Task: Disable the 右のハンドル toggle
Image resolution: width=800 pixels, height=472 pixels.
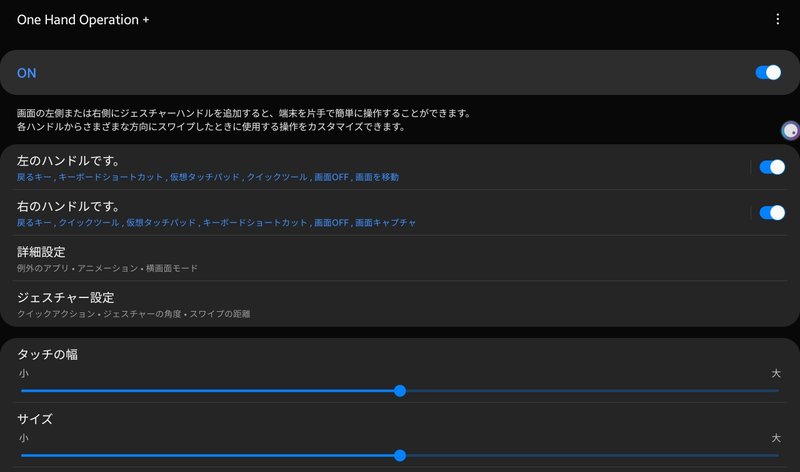Action: (x=772, y=212)
